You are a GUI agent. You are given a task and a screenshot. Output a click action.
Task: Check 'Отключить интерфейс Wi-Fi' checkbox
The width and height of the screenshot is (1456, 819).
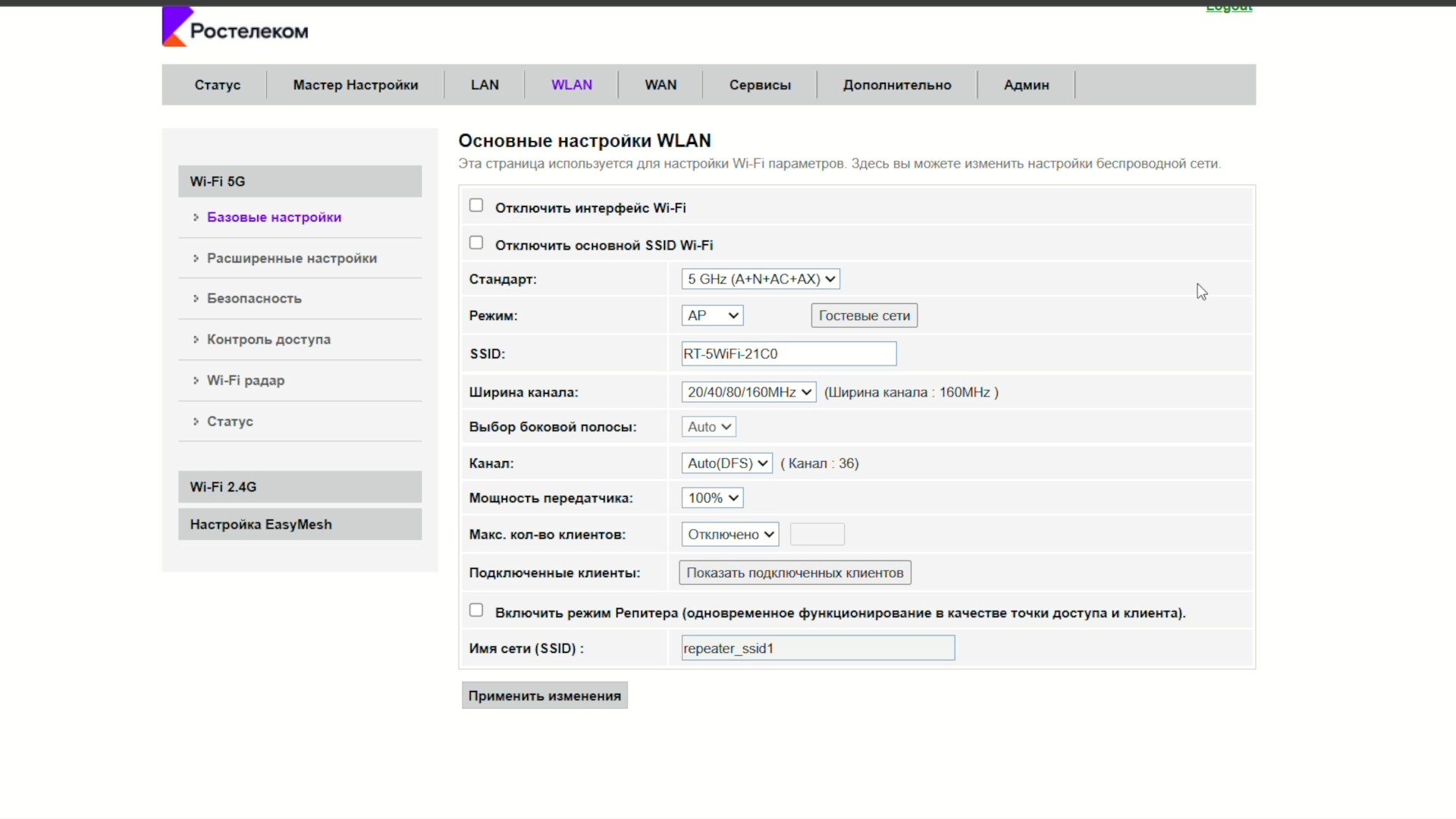point(476,206)
